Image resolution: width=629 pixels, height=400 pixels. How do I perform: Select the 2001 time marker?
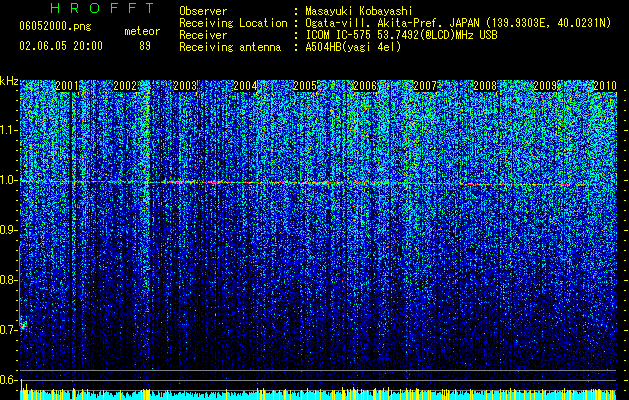(67, 86)
